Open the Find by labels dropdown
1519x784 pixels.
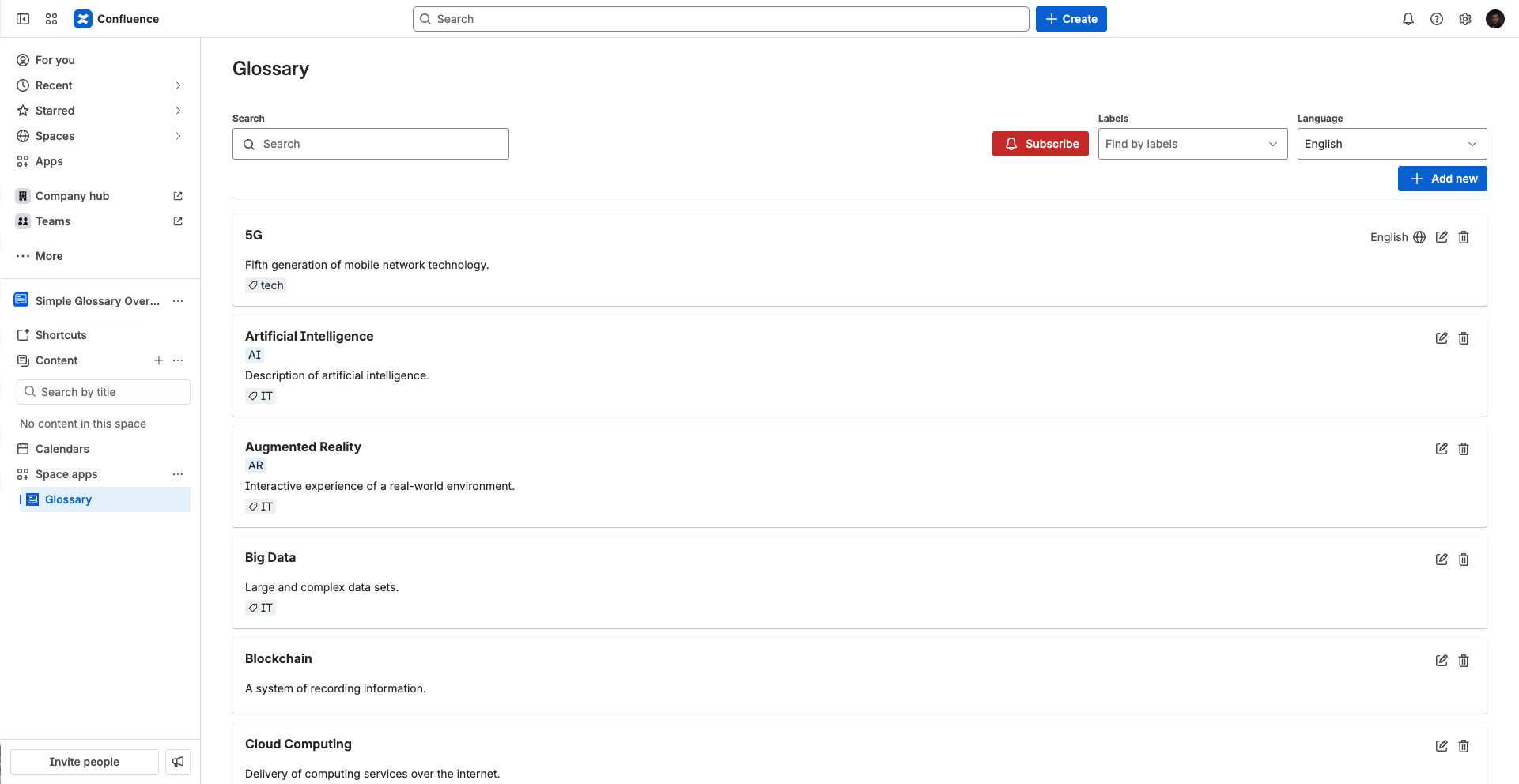[x=1192, y=143]
